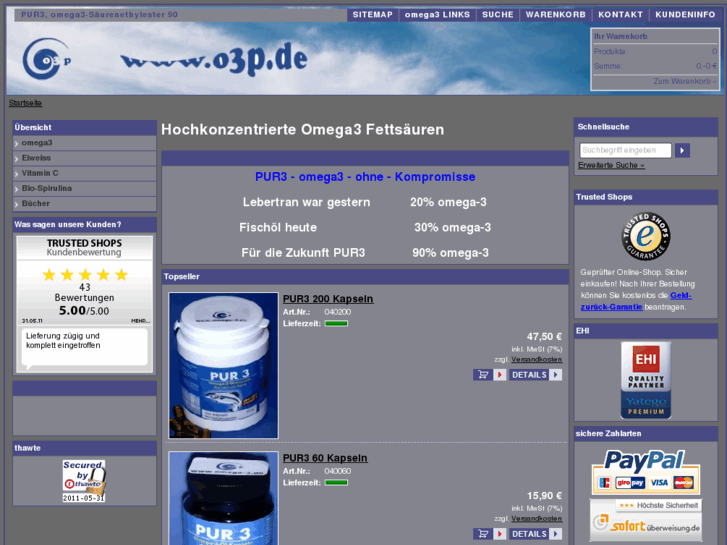The width and height of the screenshot is (727, 545).
Task: Click the www.o3p.de banner title
Action: click(x=214, y=59)
